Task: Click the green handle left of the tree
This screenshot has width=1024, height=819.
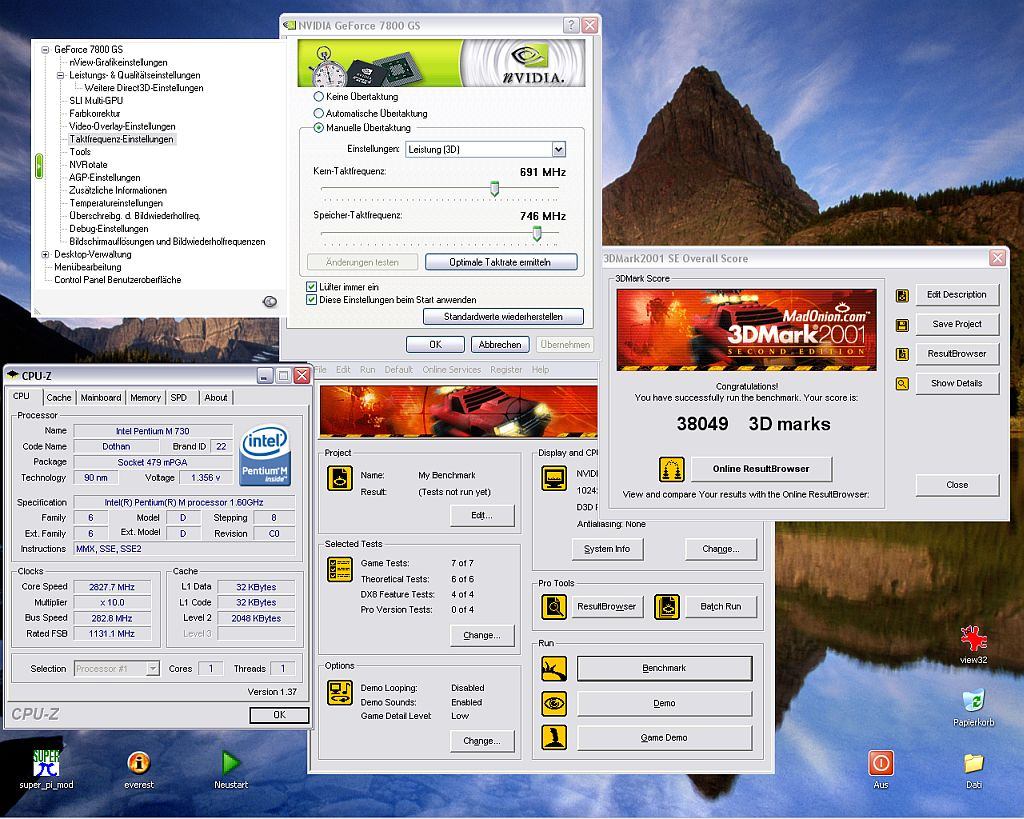Action: click(x=39, y=166)
